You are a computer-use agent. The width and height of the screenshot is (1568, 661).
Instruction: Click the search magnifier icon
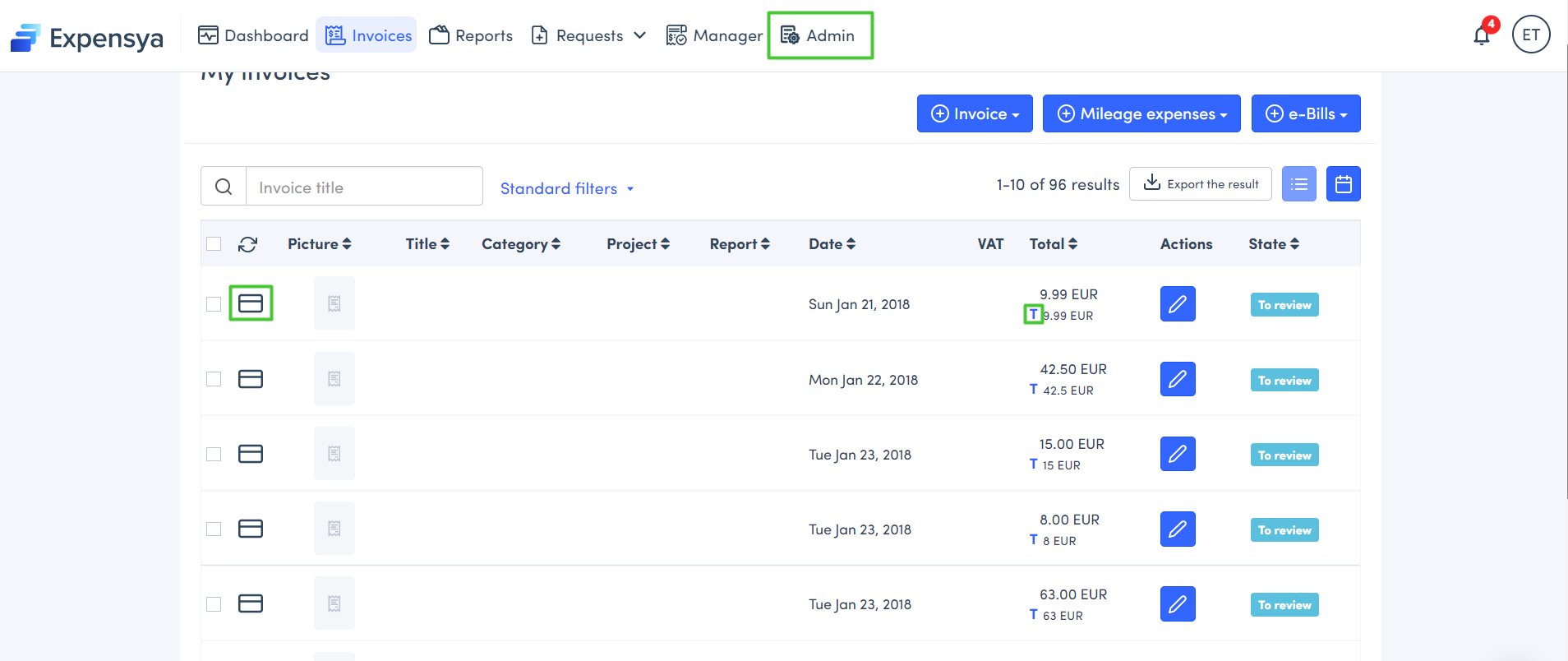point(224,187)
